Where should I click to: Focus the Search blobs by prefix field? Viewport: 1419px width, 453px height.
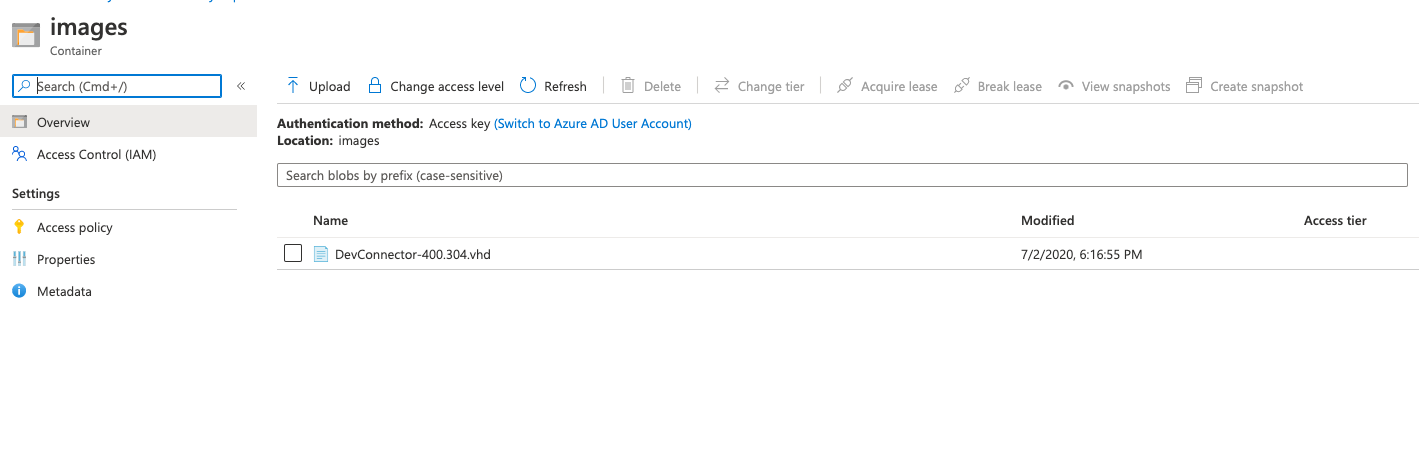842,175
